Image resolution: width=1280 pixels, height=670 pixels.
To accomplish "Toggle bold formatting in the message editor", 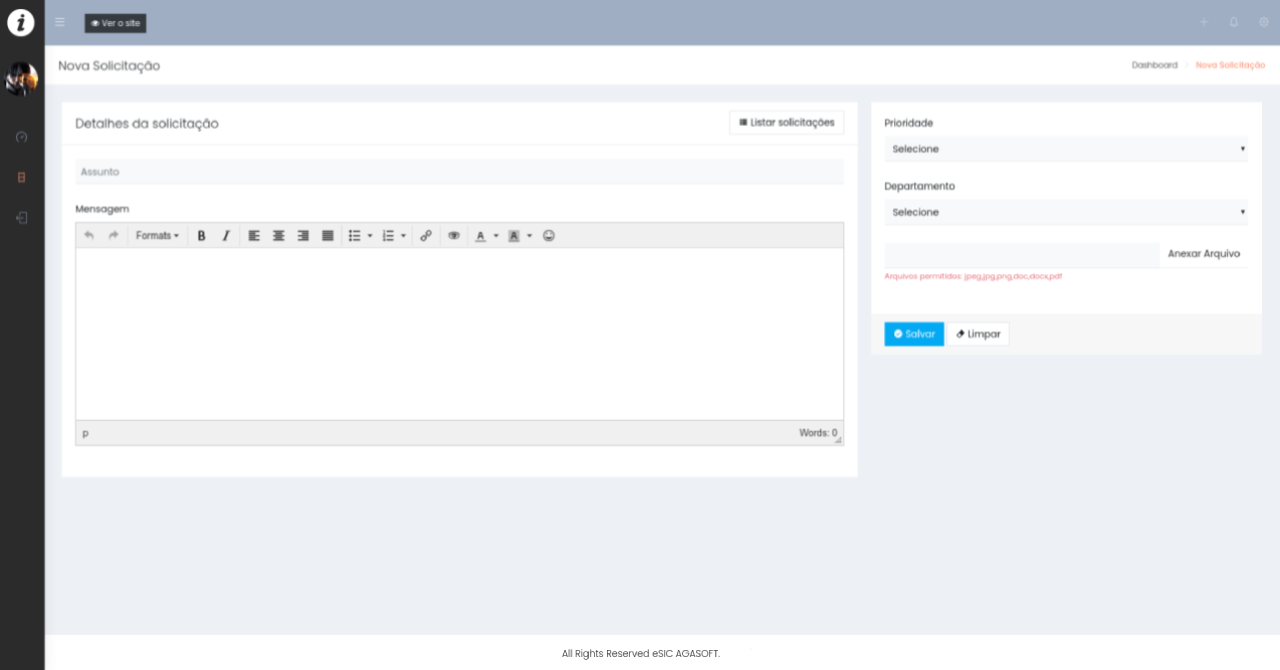I will (201, 236).
